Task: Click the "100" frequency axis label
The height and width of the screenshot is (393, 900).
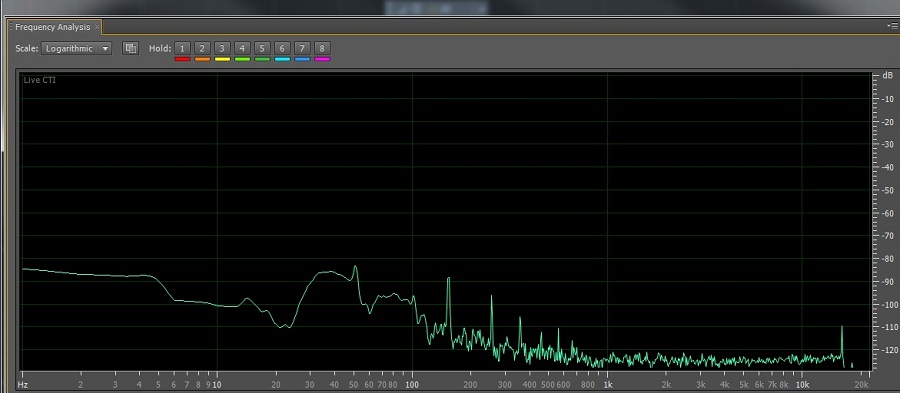Action: [x=412, y=385]
